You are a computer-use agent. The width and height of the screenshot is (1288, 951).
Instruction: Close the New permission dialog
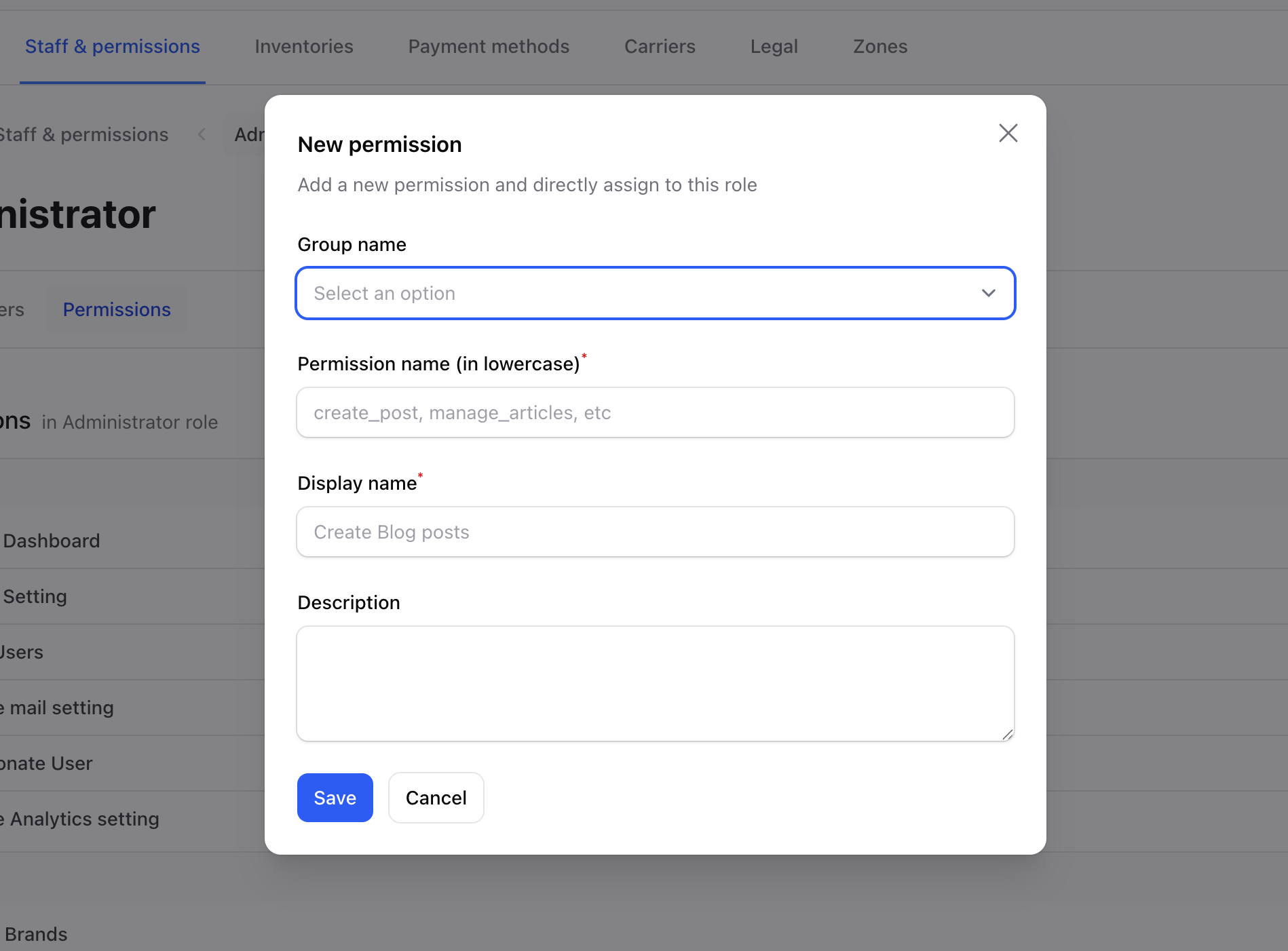pos(1008,133)
